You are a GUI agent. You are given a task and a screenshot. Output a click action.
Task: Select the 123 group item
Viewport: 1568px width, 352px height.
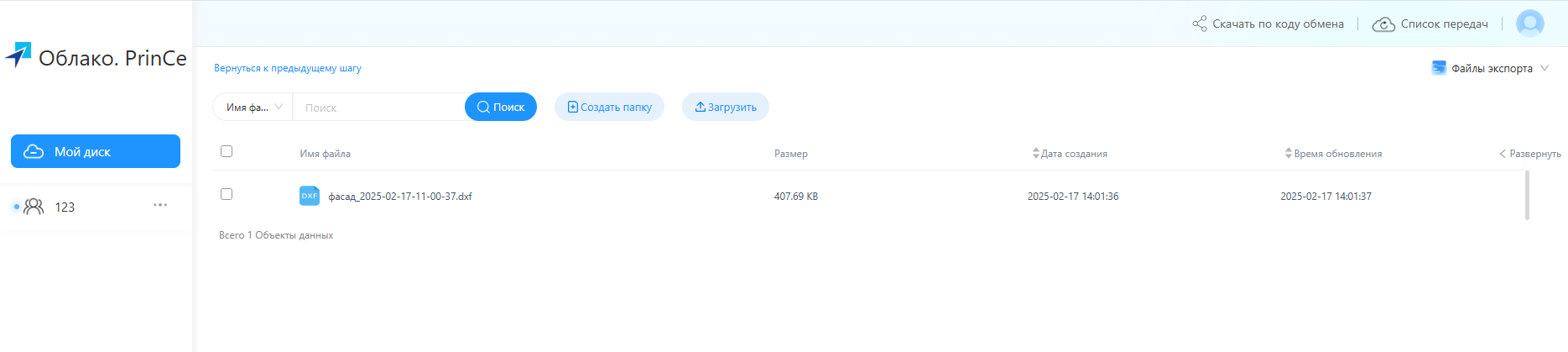point(96,207)
